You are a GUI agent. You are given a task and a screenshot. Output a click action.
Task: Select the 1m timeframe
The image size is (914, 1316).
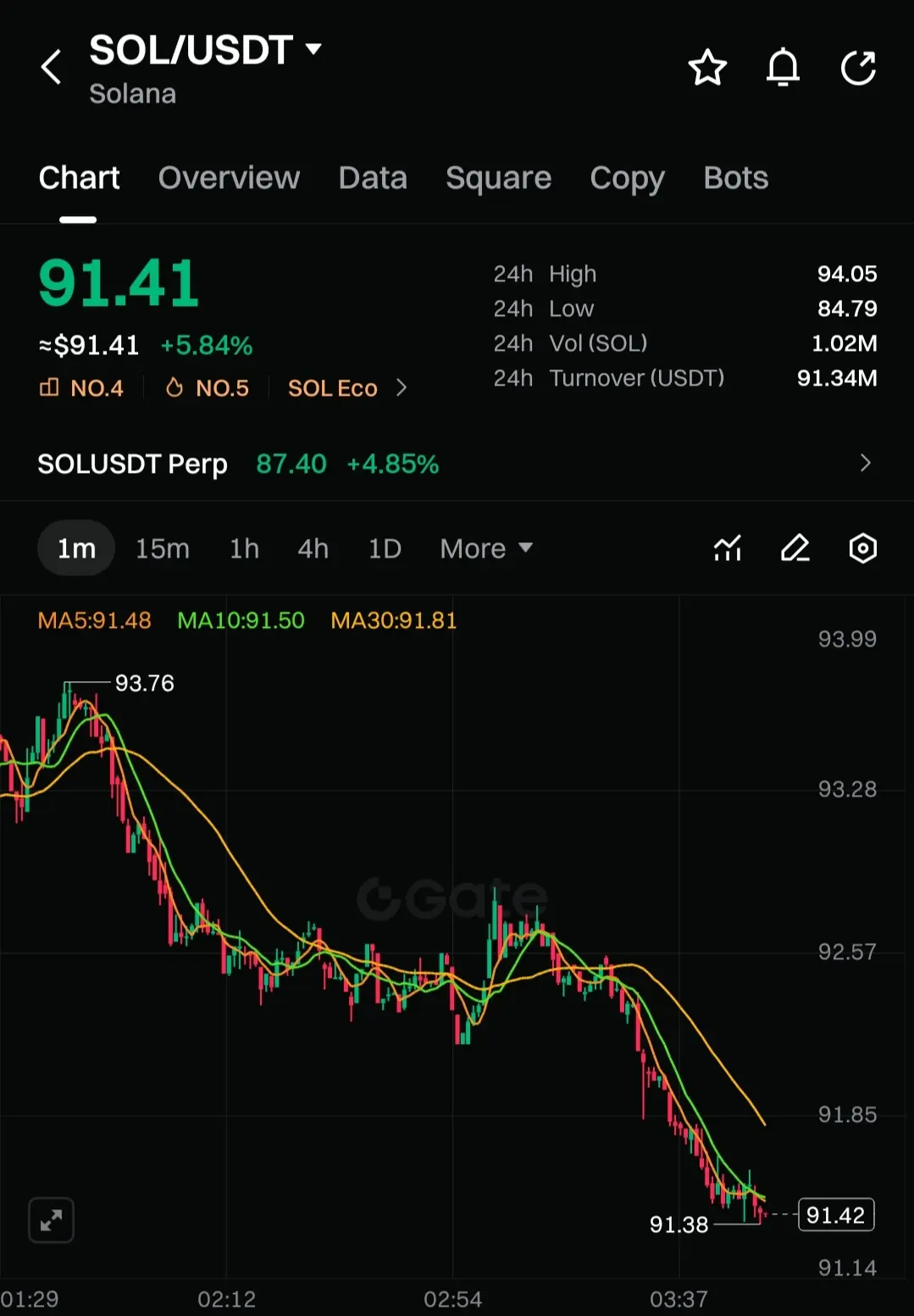(x=76, y=548)
